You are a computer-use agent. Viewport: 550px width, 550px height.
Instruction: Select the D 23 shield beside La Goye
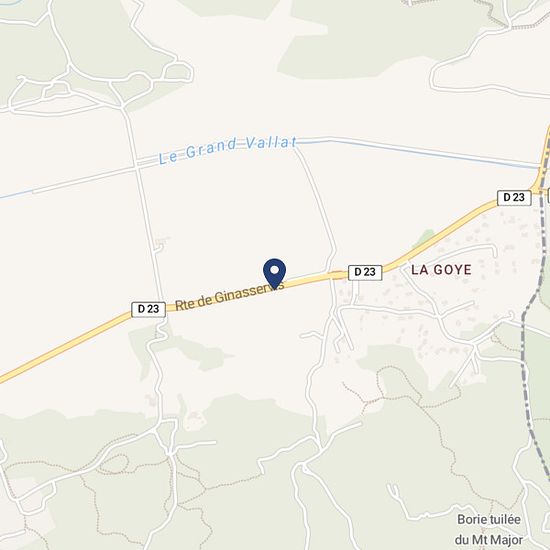[365, 272]
